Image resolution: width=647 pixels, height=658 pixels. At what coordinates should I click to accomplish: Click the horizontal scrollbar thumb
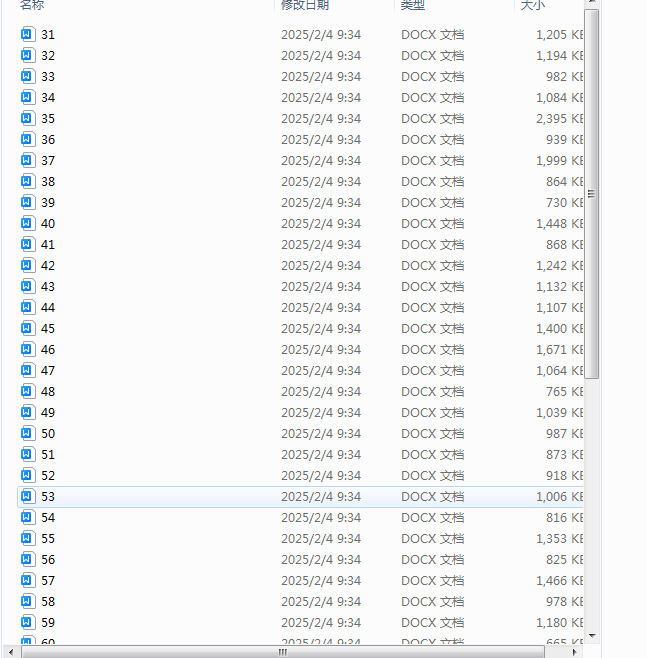point(282,652)
